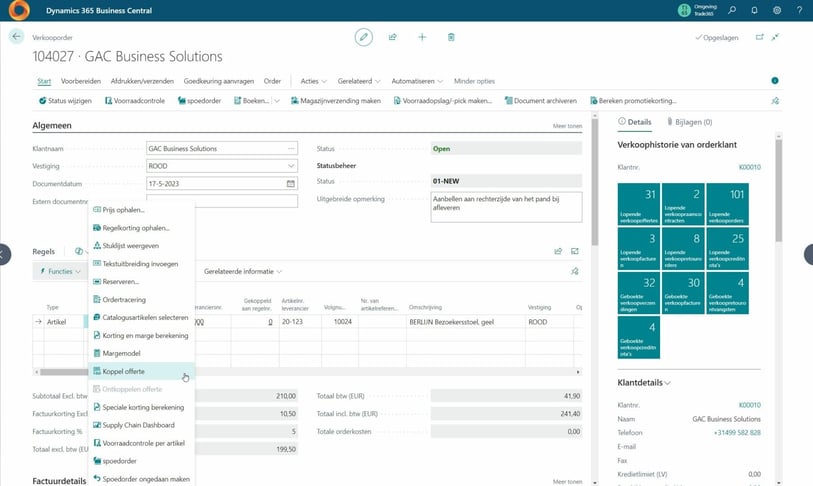
Task: Open customer number K00010 under Verkoophistorie
Action: click(x=750, y=167)
